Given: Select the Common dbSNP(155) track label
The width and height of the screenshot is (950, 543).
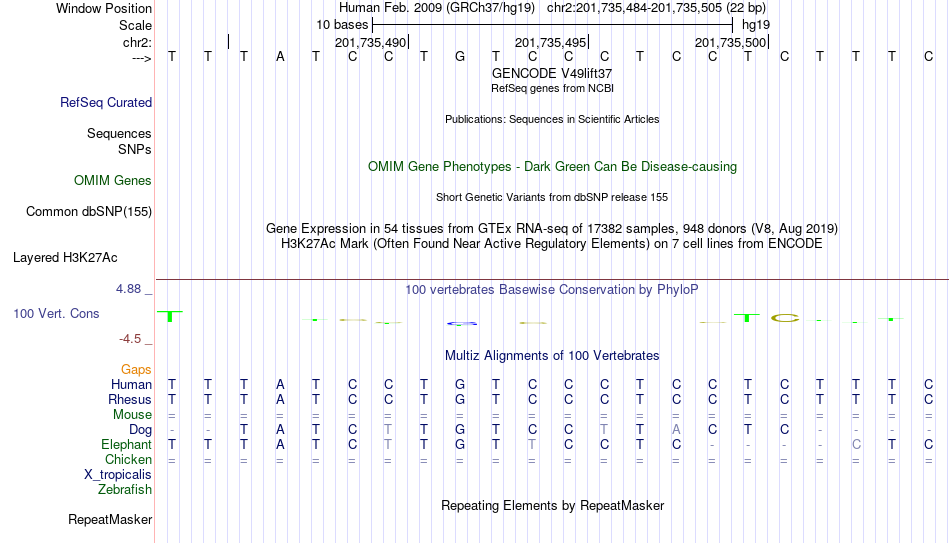Looking at the screenshot, I should [x=88, y=212].
